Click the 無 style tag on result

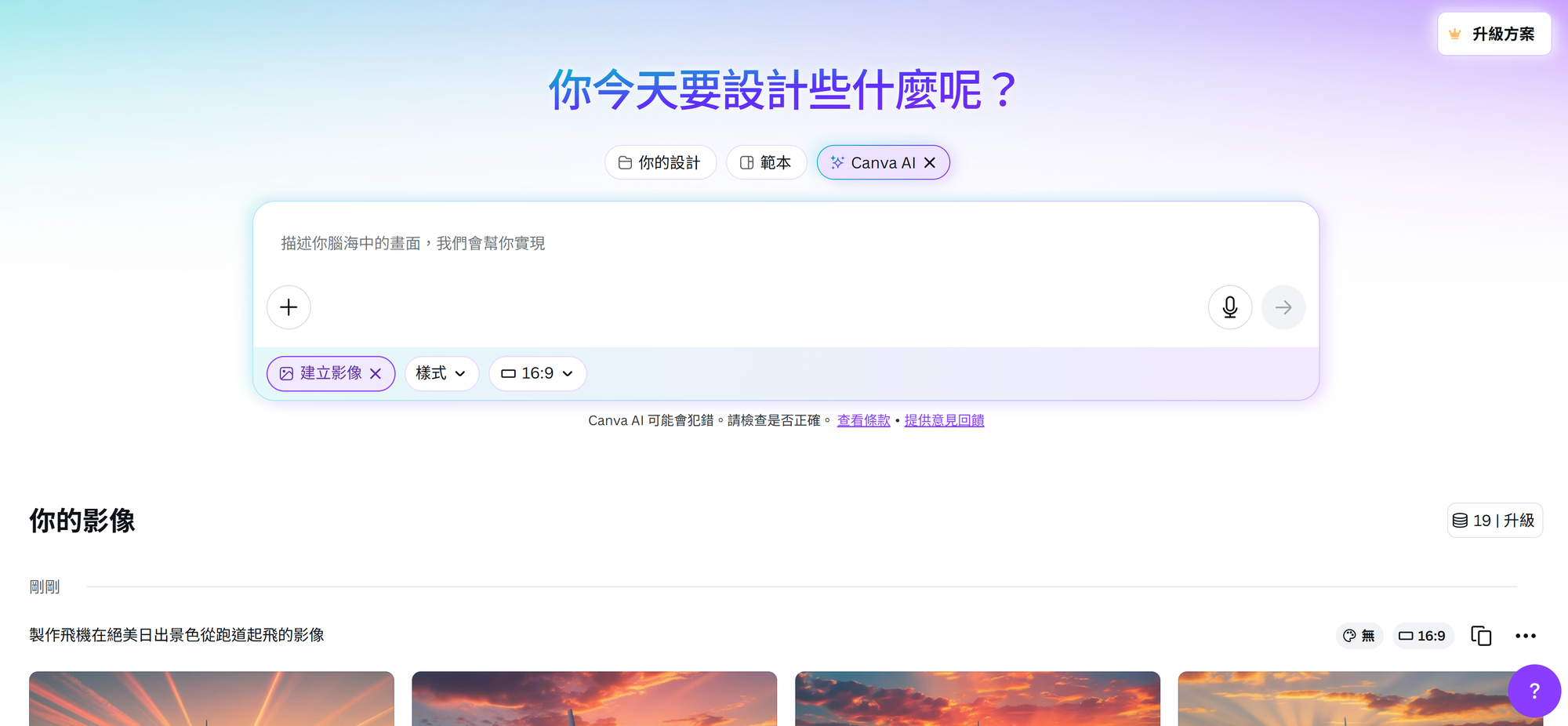point(1359,636)
